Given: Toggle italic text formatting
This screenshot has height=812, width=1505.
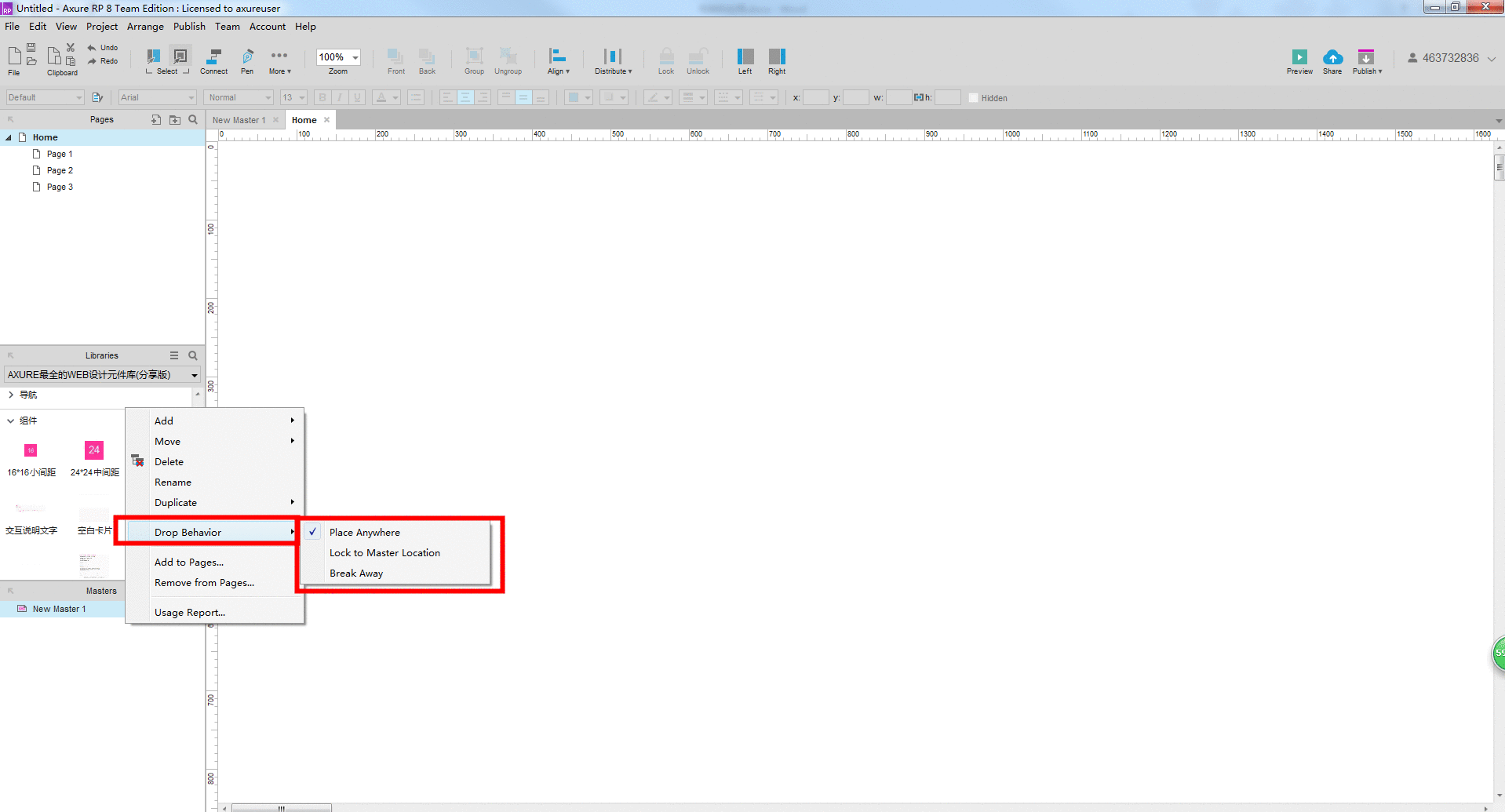Looking at the screenshot, I should coord(340,97).
